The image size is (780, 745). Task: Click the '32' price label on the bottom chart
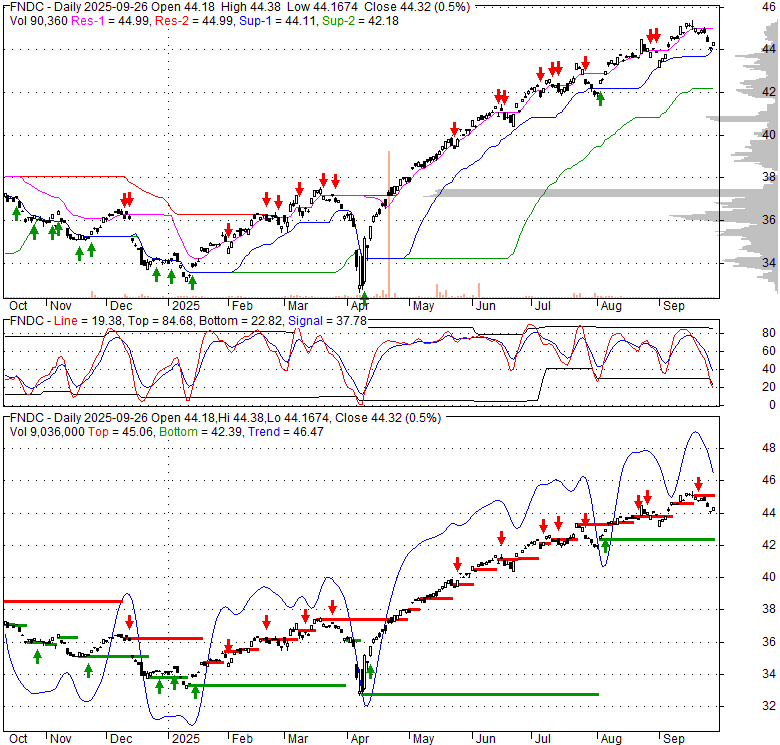pos(769,706)
